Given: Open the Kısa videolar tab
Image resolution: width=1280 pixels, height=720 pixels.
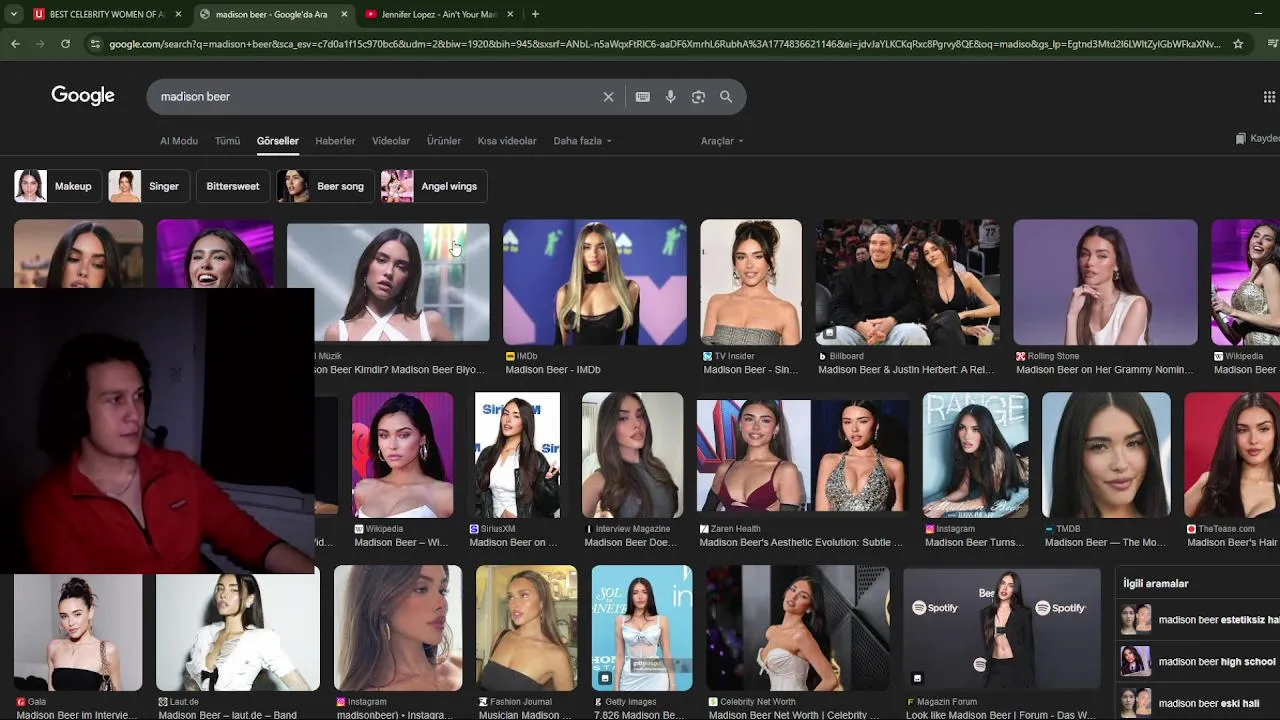Looking at the screenshot, I should click(x=507, y=141).
